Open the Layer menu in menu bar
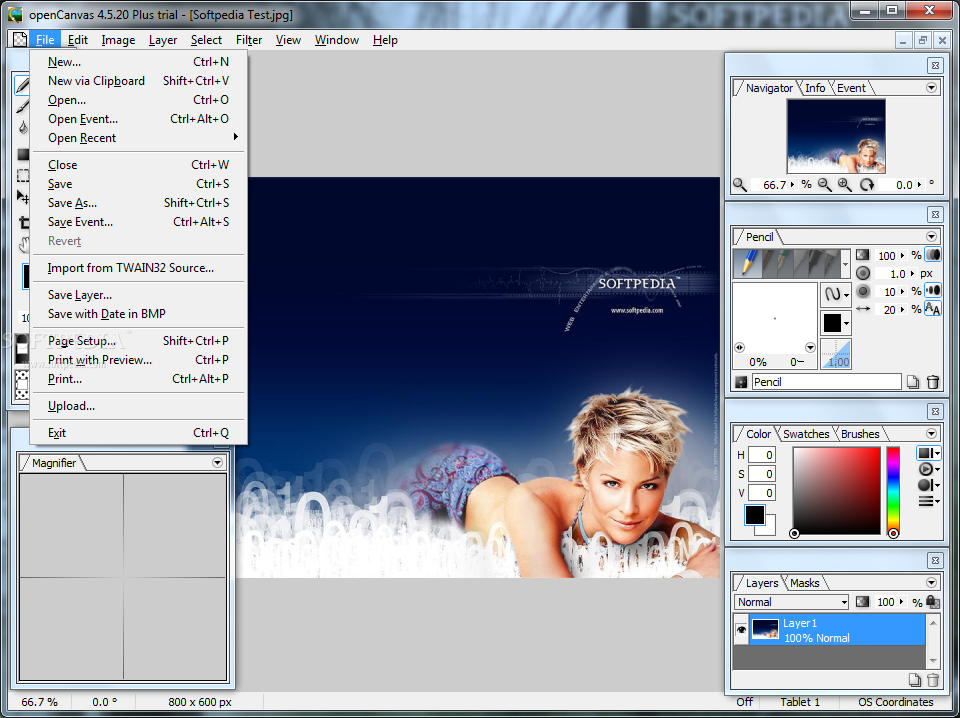Viewport: 960px width, 718px height. pyautogui.click(x=163, y=40)
